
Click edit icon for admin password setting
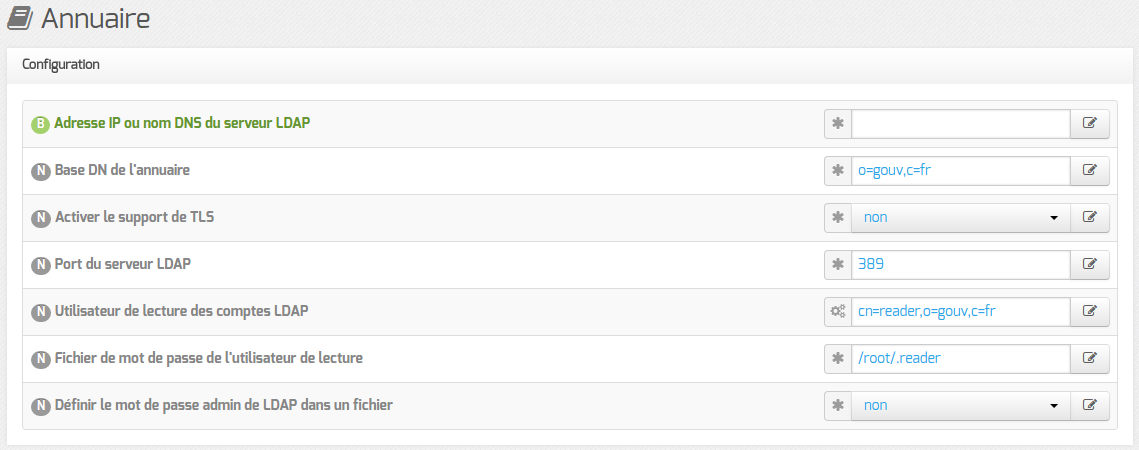1090,406
